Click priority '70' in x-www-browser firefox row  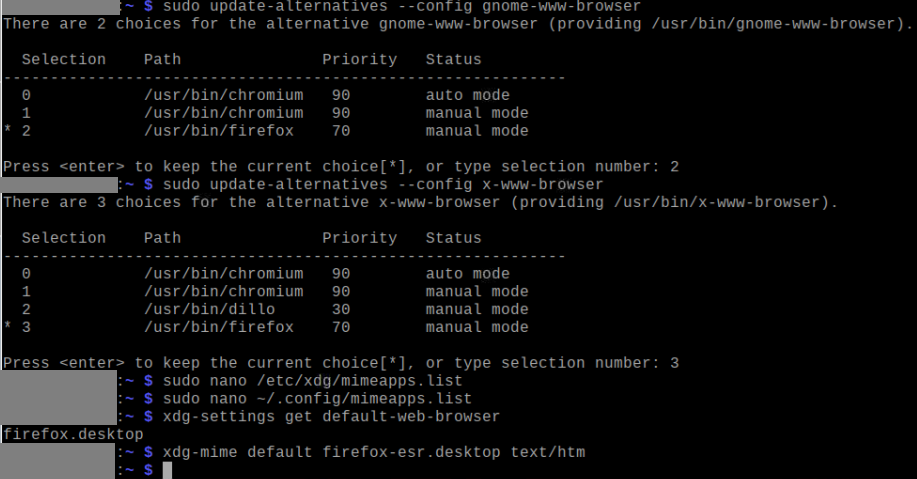[x=341, y=327]
